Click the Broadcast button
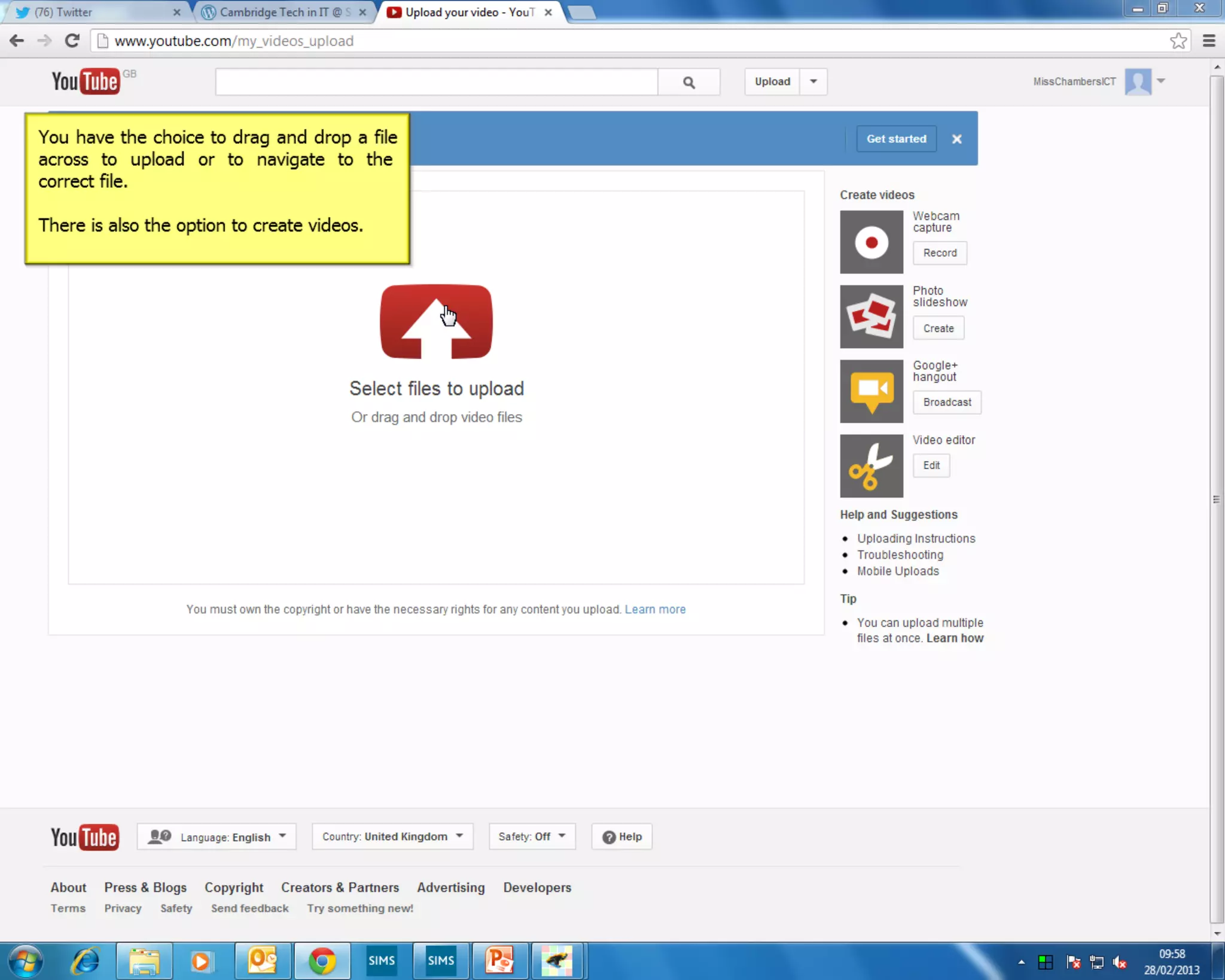The height and width of the screenshot is (980, 1225). pyautogui.click(x=947, y=403)
